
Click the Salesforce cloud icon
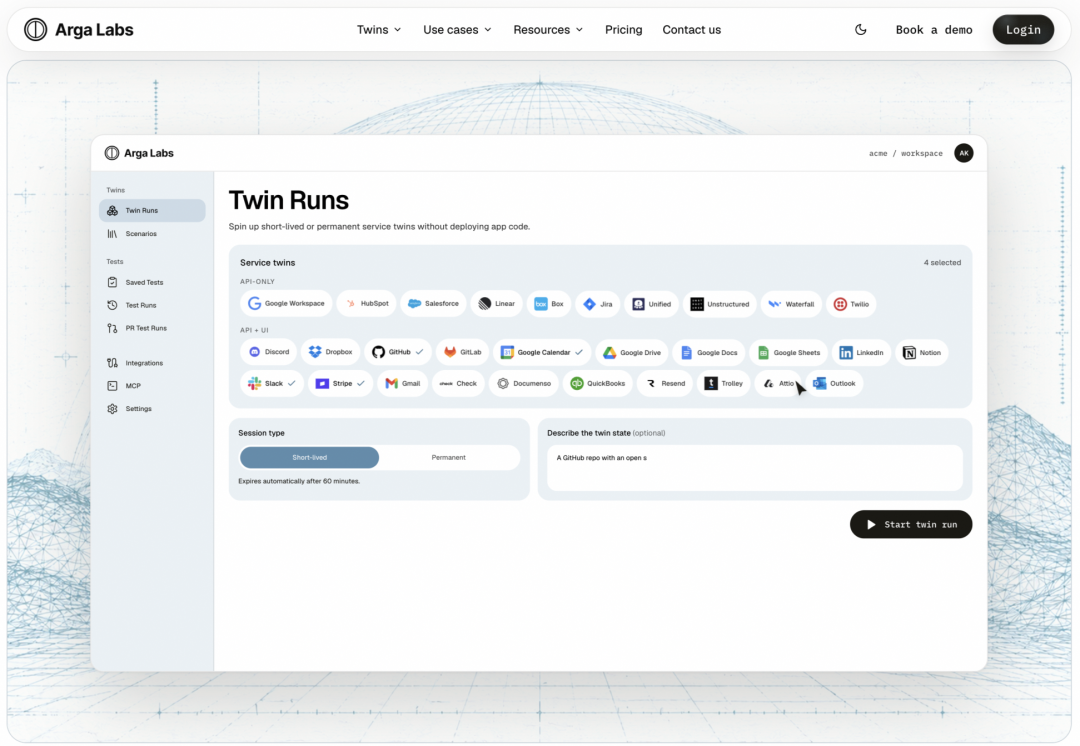tap(415, 304)
